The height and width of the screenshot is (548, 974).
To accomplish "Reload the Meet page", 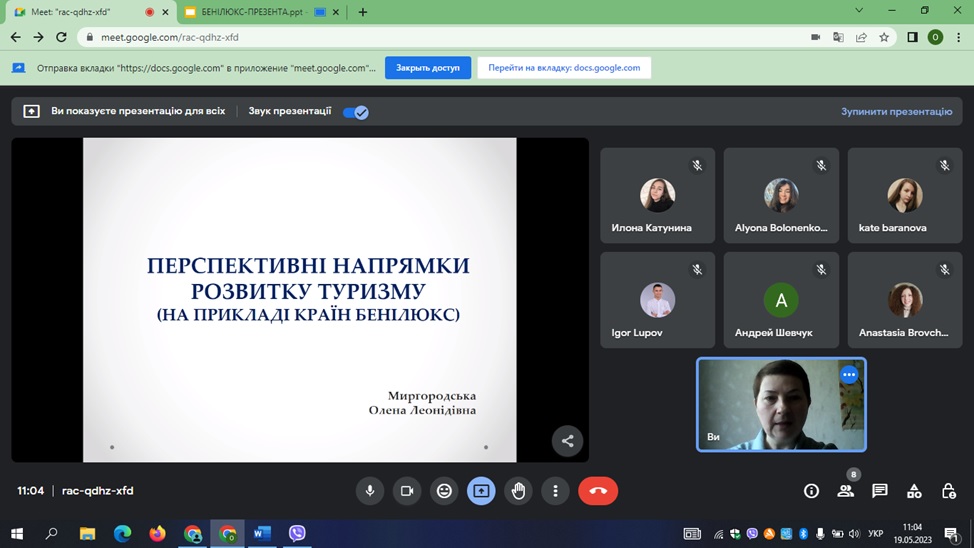I will (x=61, y=37).
